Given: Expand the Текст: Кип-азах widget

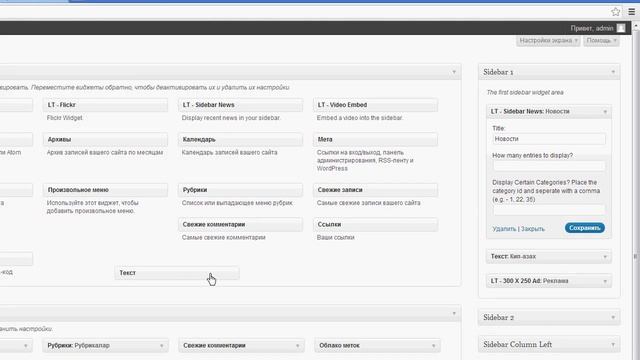Looking at the screenshot, I should click(x=605, y=257).
